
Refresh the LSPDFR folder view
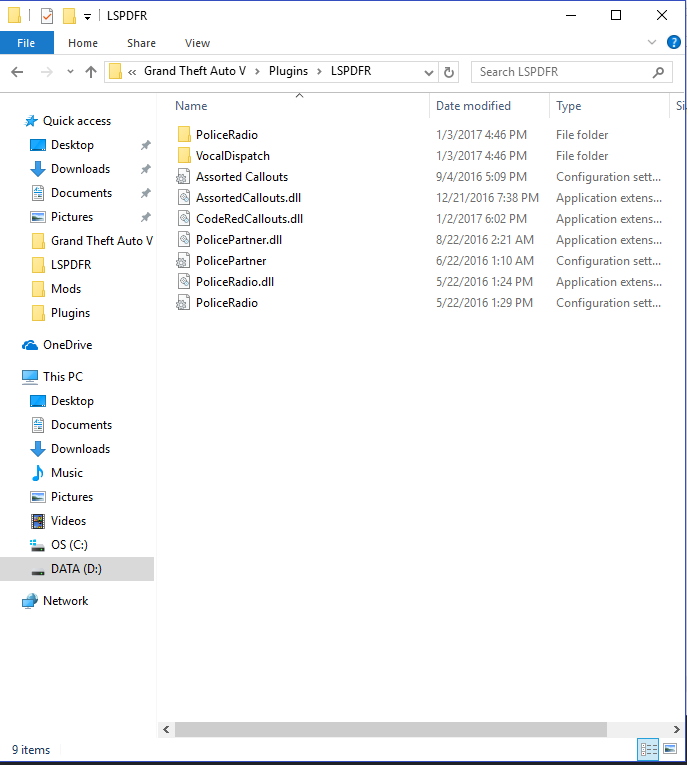(449, 73)
